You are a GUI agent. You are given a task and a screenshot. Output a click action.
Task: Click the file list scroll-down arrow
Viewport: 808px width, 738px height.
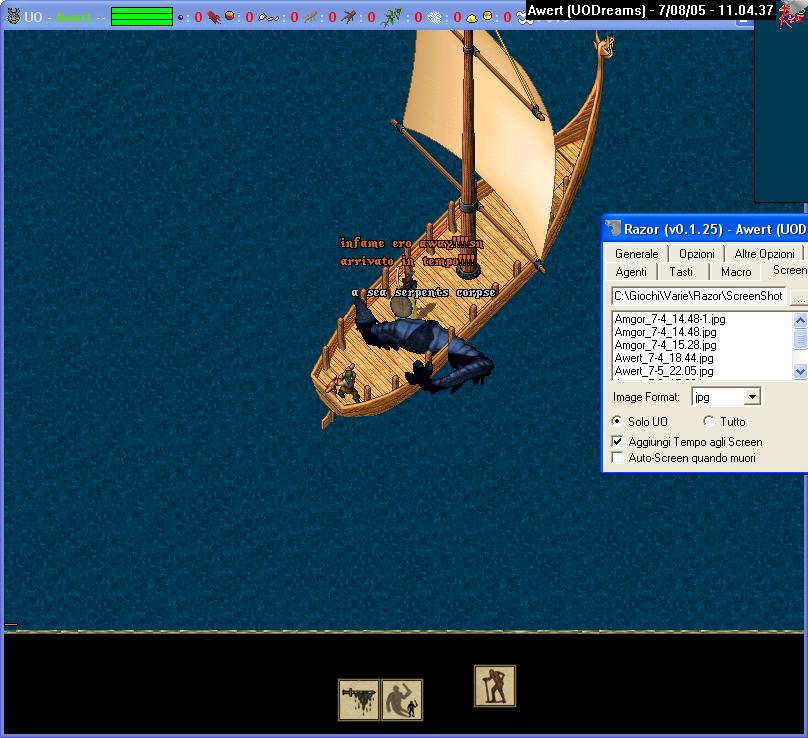[x=800, y=371]
